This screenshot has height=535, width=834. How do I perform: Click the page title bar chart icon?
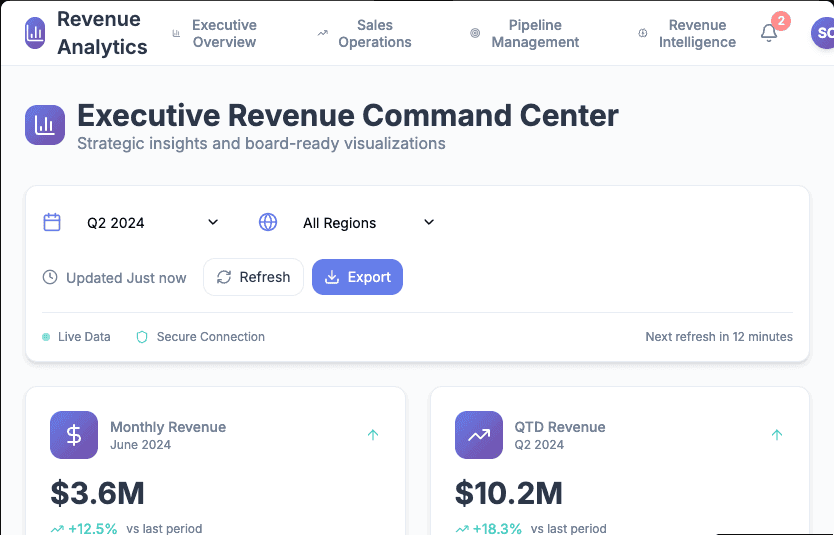coord(45,125)
